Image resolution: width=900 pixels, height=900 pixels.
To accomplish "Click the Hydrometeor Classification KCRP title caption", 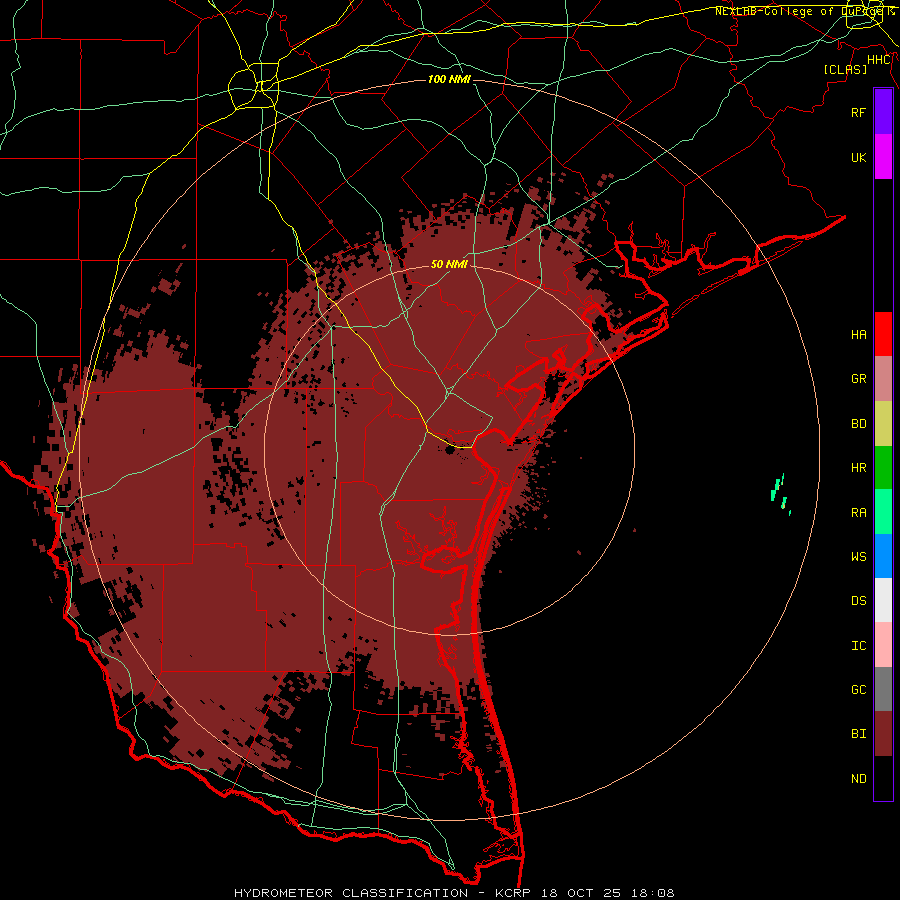I will coord(454,893).
